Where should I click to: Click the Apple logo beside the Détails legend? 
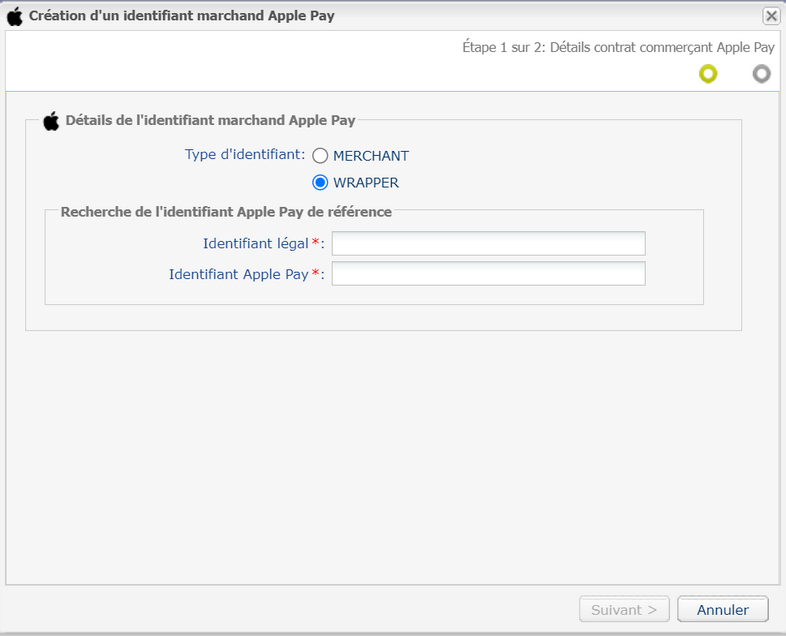pyautogui.click(x=51, y=121)
